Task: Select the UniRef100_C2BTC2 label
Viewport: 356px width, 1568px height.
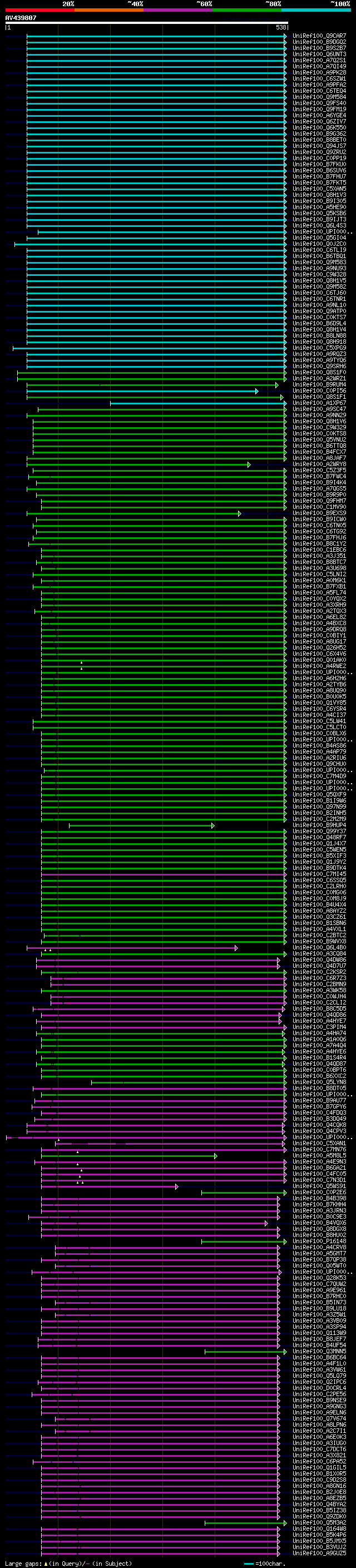Action: pos(319,936)
